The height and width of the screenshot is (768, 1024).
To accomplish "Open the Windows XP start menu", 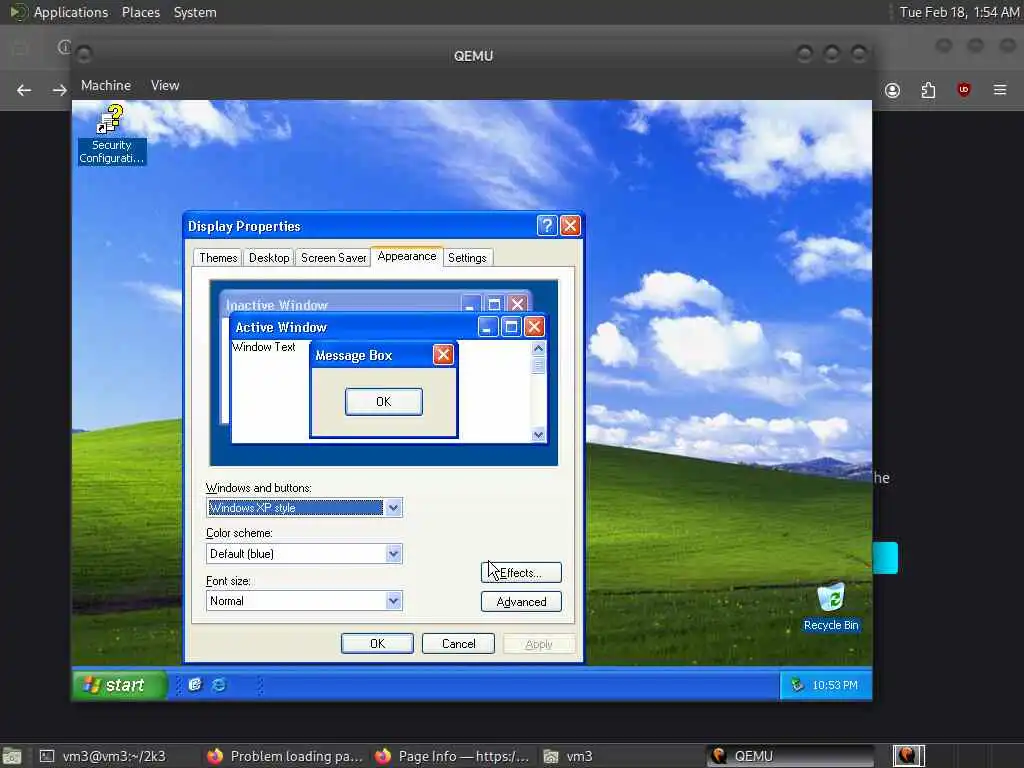I will point(118,684).
